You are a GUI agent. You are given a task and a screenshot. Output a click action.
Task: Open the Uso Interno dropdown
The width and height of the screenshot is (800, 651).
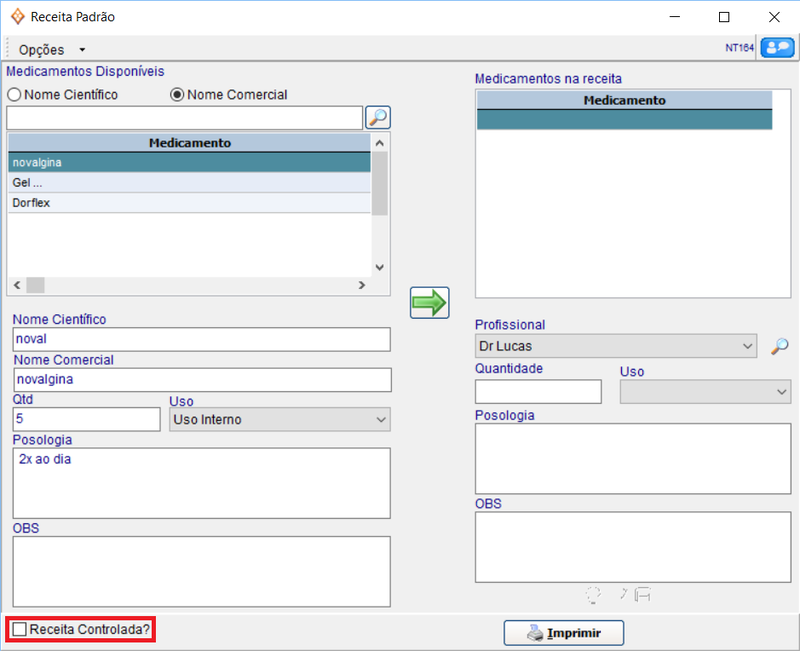(279, 420)
